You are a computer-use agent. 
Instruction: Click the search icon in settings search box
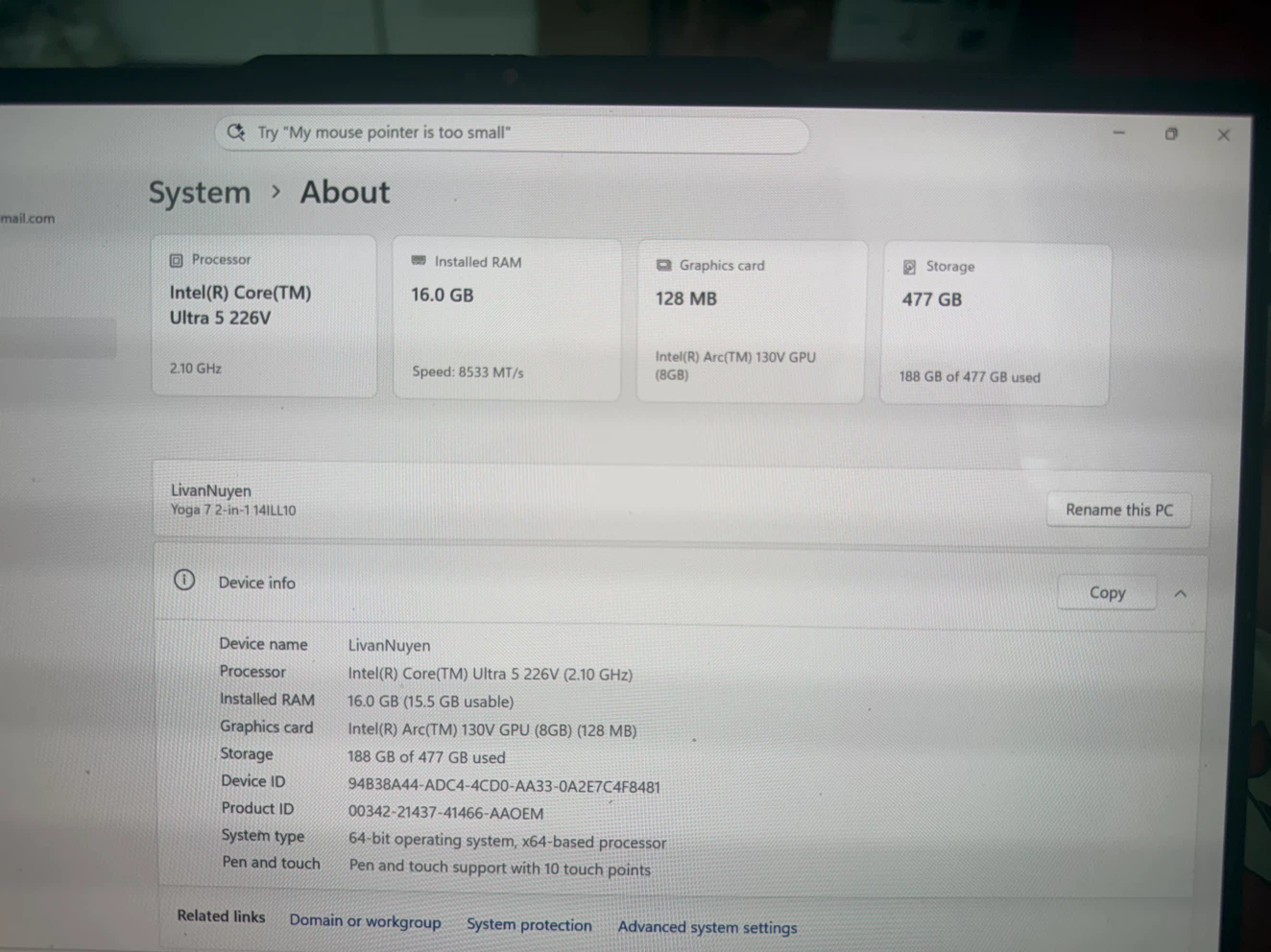click(x=236, y=131)
